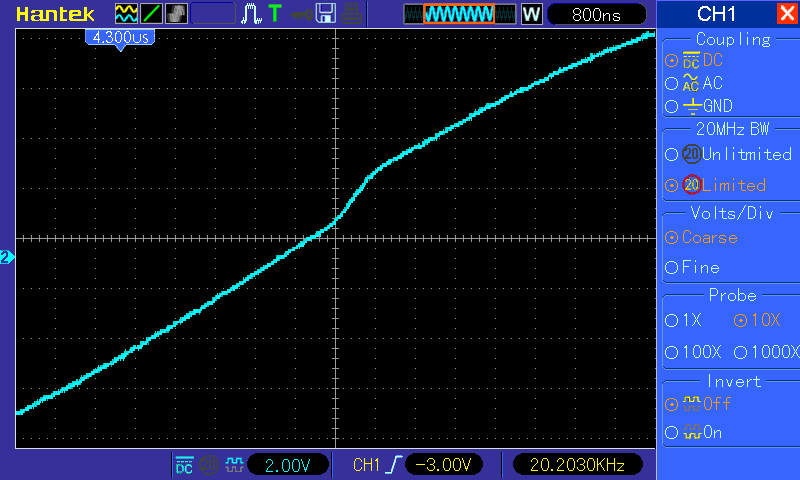Click the waveform memory overview bar
Screen dimensions: 800x480
click(x=460, y=14)
